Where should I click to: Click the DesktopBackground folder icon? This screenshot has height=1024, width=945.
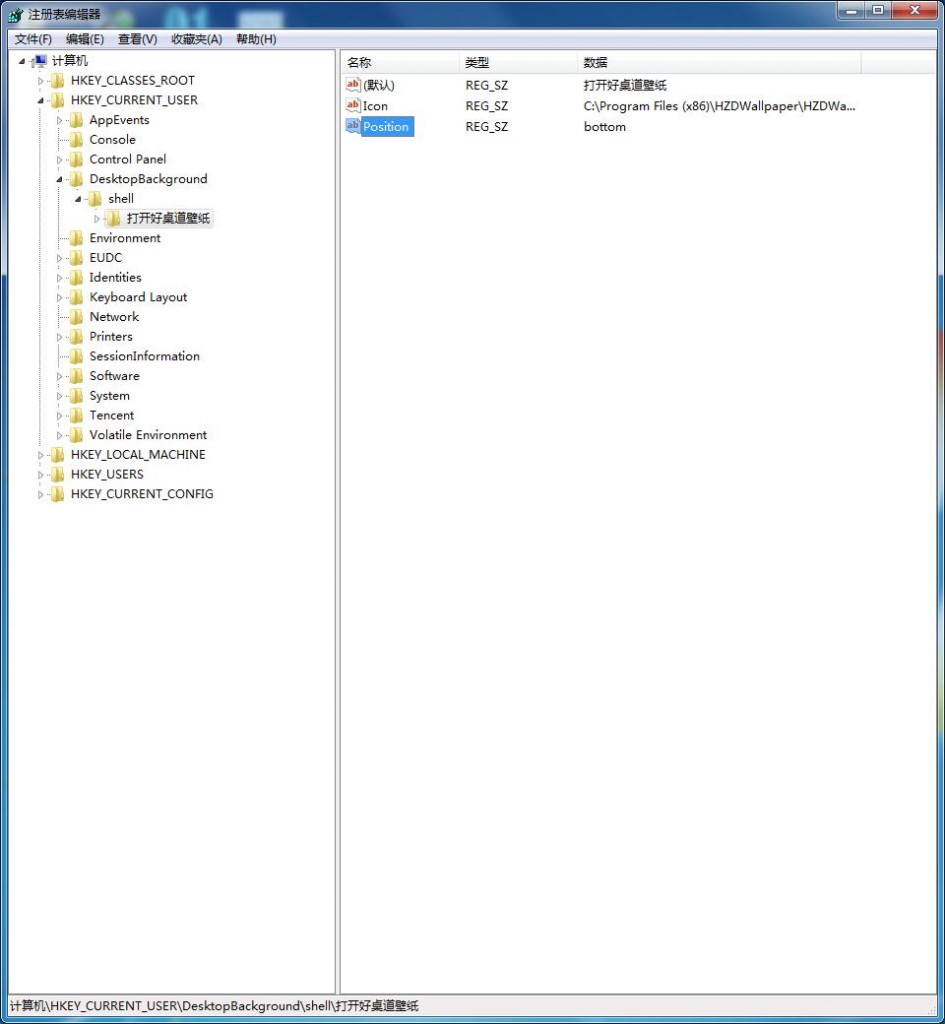[76, 179]
